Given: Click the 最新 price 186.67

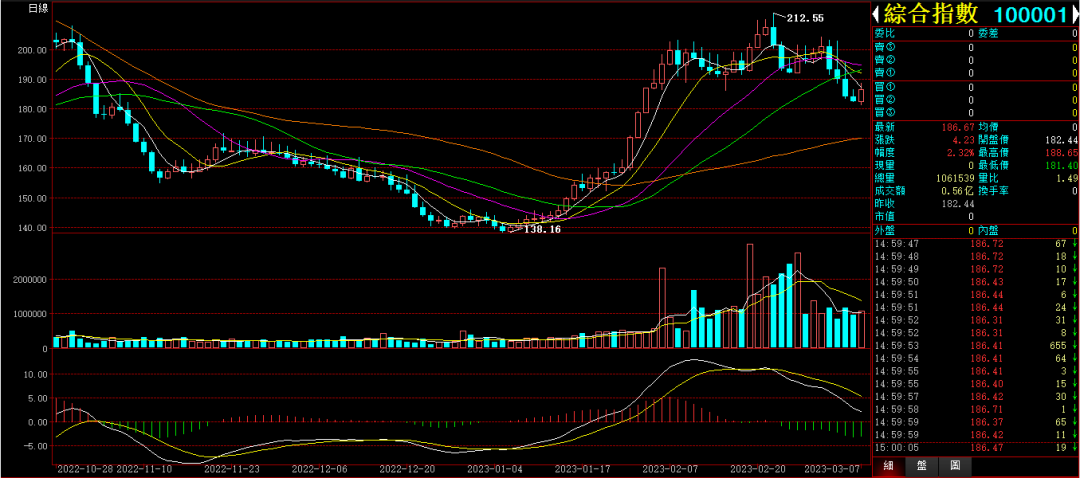Looking at the screenshot, I should [x=956, y=127].
